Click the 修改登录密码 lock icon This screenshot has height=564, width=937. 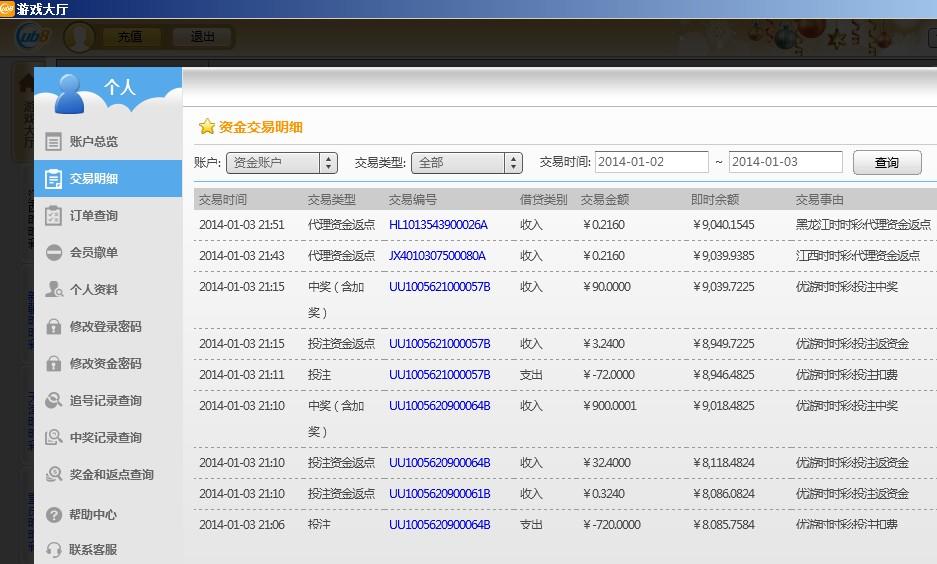(x=54, y=327)
